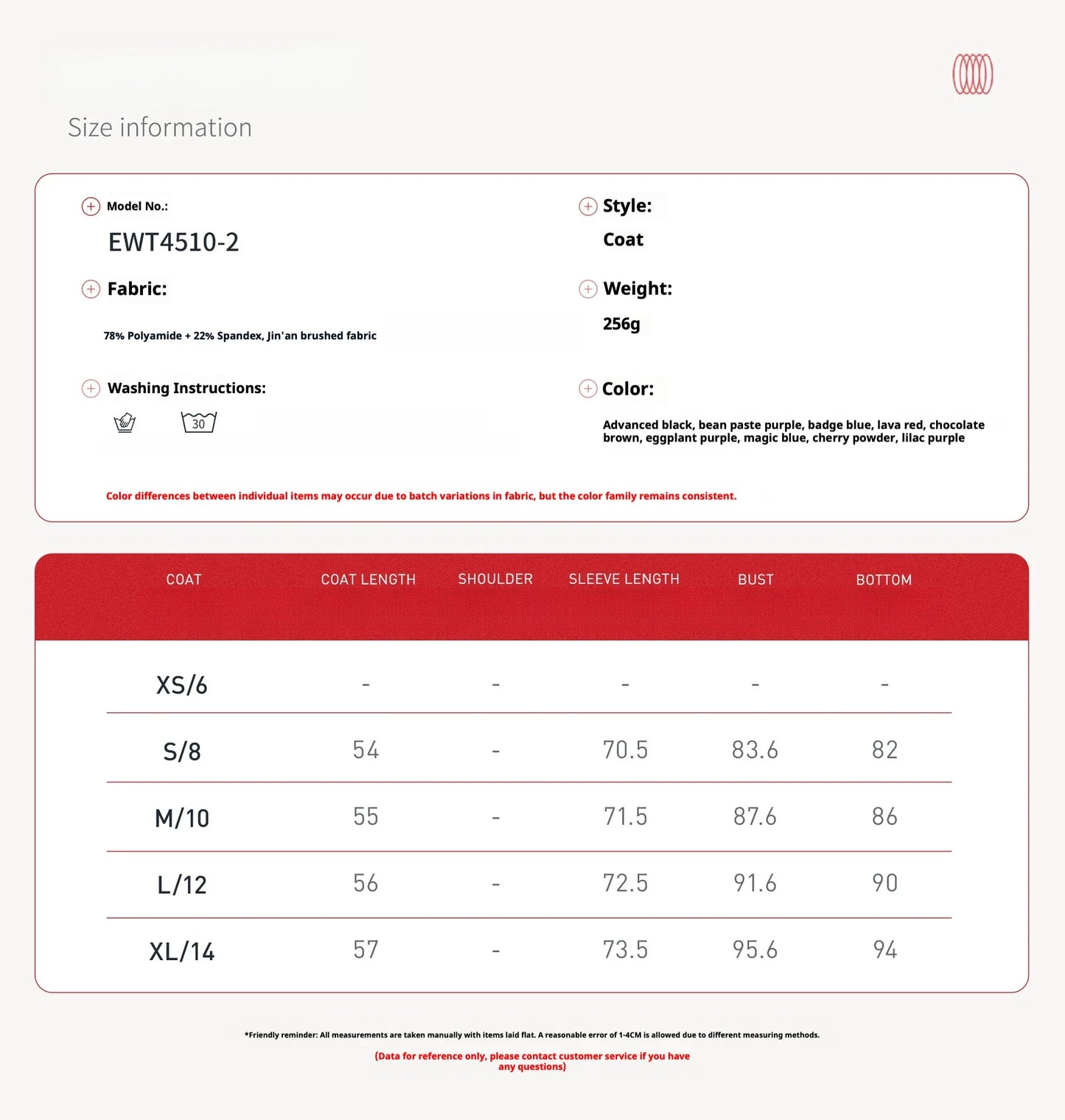Choose the M/10 size row label

[x=181, y=818]
